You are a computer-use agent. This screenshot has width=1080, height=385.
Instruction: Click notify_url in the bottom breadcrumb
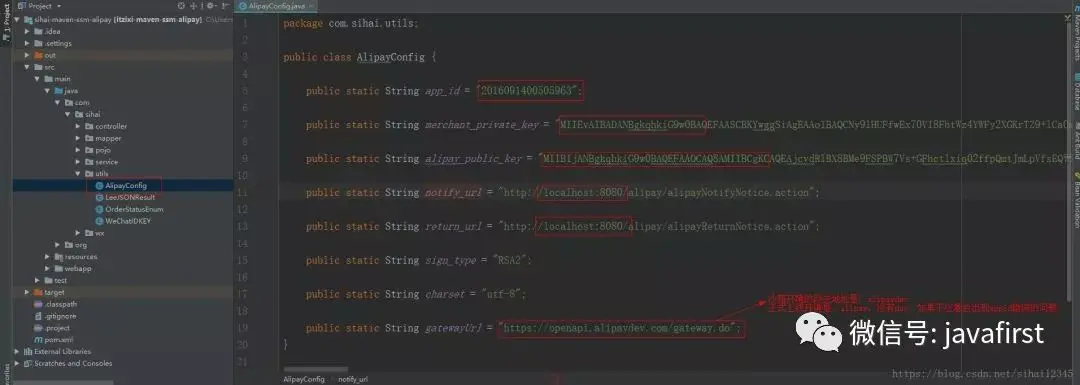[x=353, y=379]
